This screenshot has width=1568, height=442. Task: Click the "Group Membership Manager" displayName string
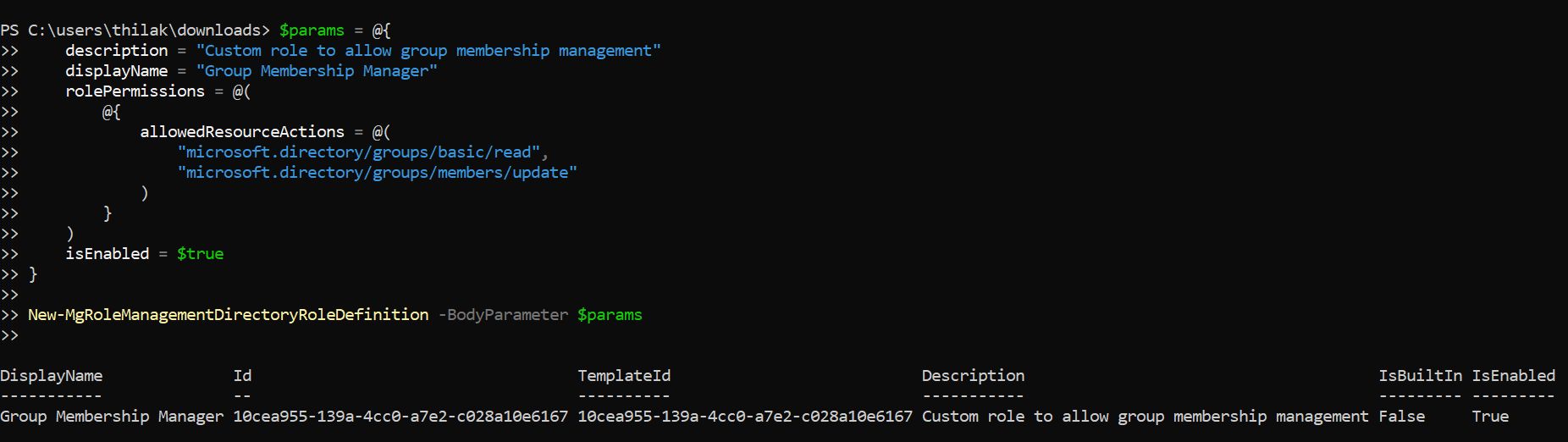(317, 71)
